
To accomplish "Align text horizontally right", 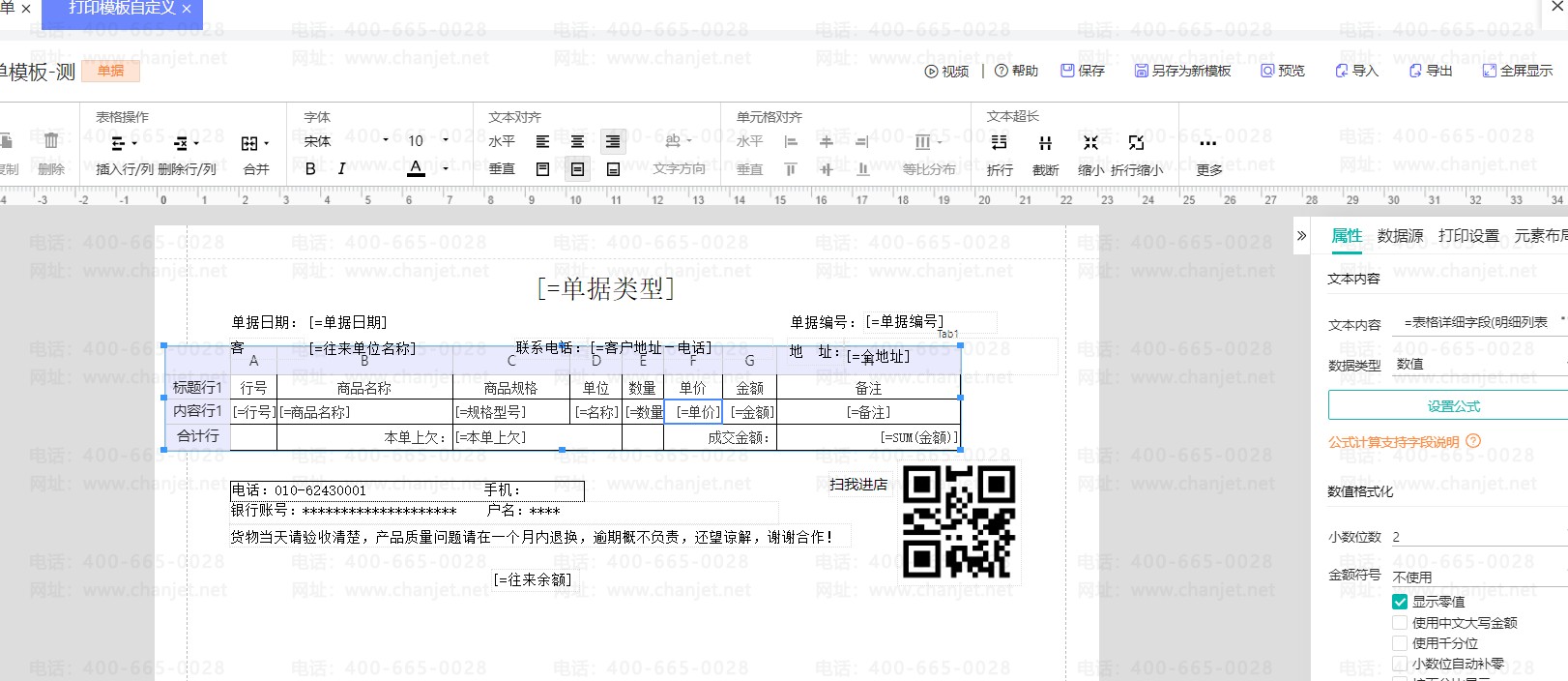I will tap(613, 141).
